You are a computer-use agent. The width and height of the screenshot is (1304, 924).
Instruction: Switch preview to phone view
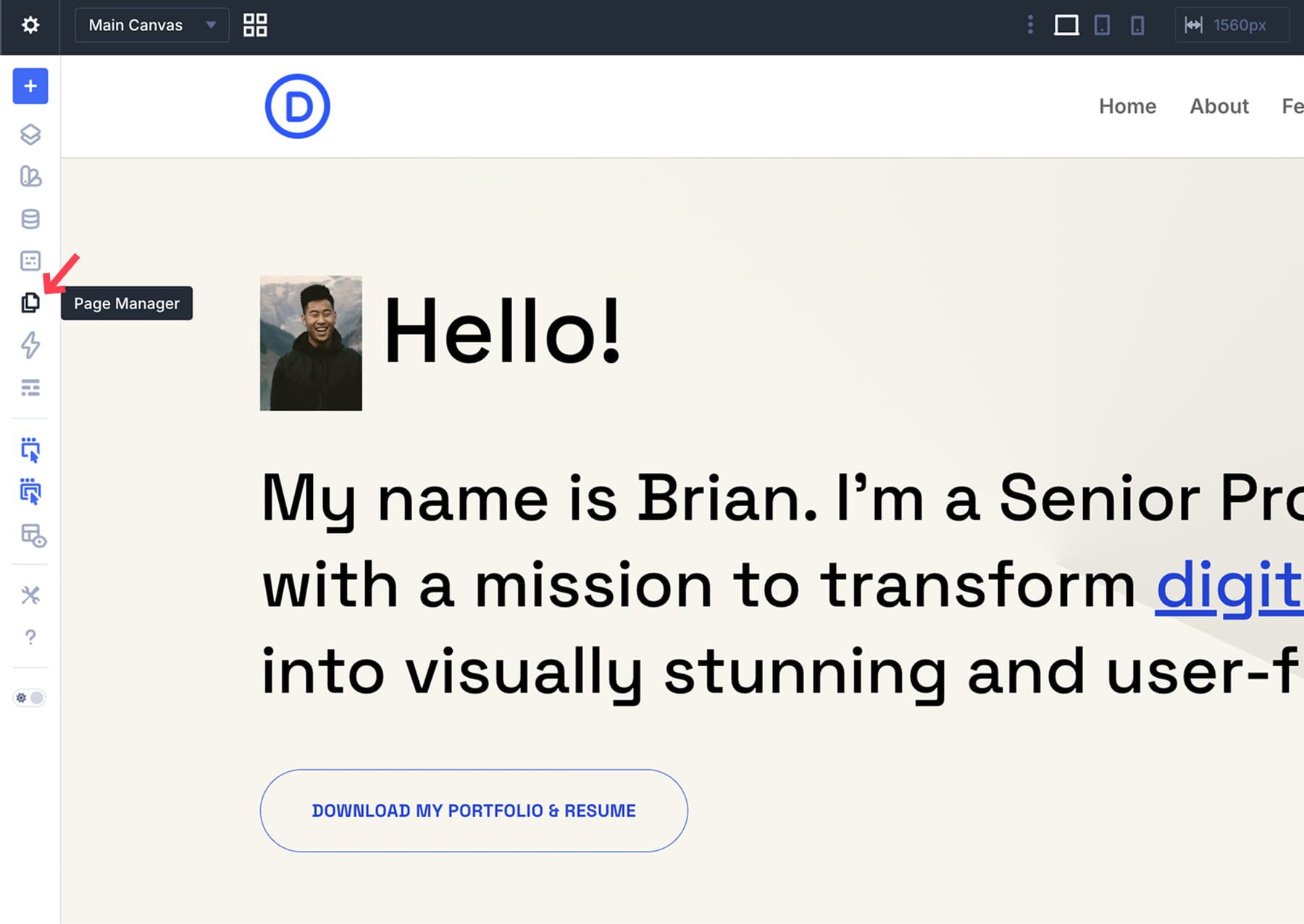click(1137, 25)
